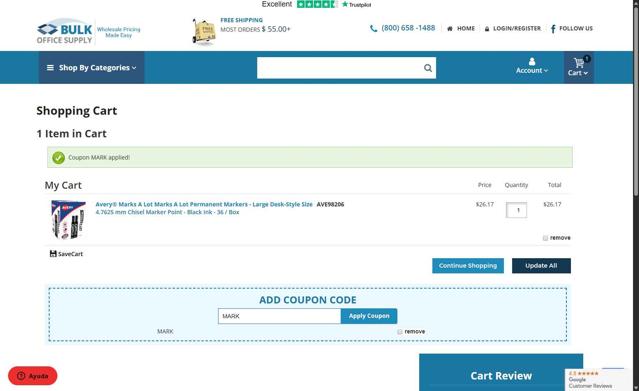Click the Account person icon
This screenshot has height=391, width=639.
tap(532, 61)
